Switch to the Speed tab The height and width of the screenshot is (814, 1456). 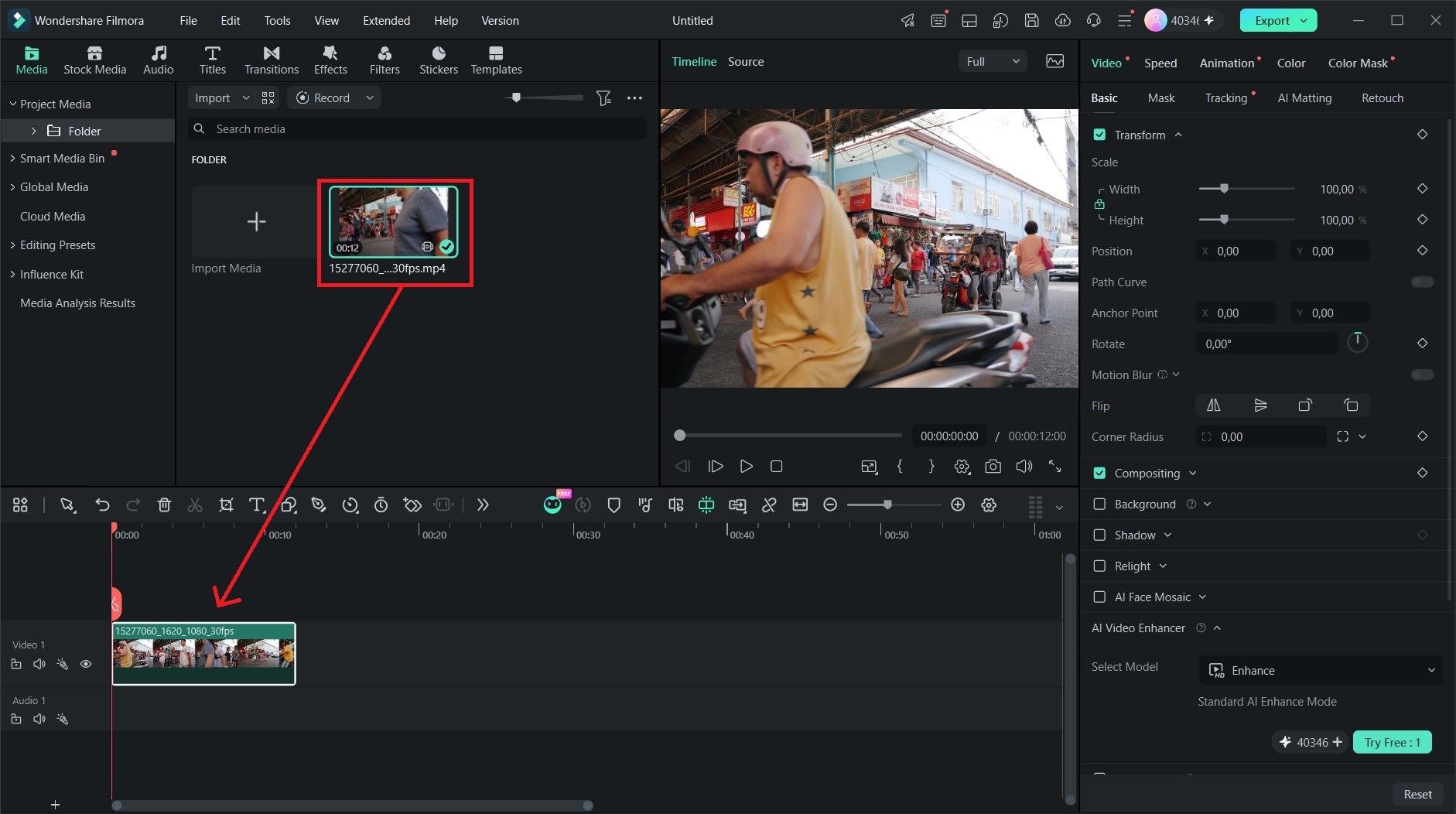[x=1160, y=63]
